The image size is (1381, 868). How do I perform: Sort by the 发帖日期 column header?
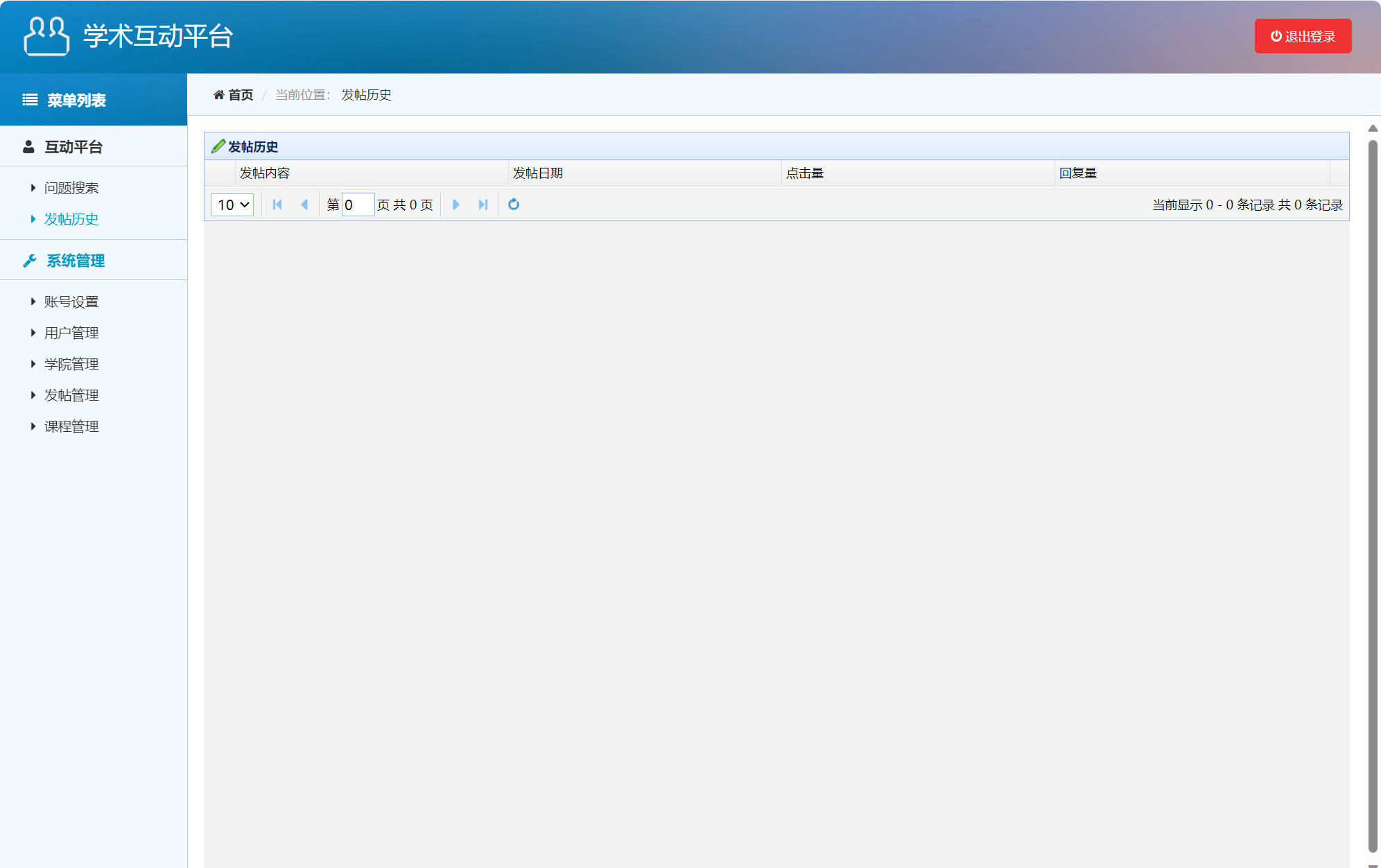(x=538, y=173)
